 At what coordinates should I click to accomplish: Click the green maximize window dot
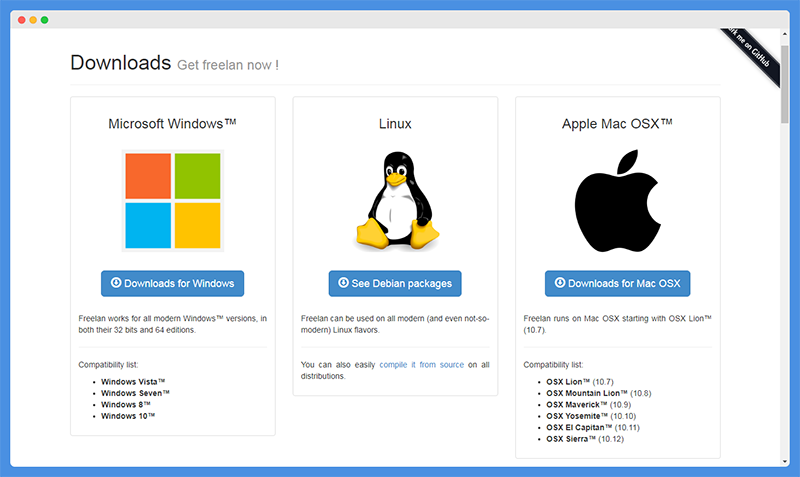tap(44, 20)
